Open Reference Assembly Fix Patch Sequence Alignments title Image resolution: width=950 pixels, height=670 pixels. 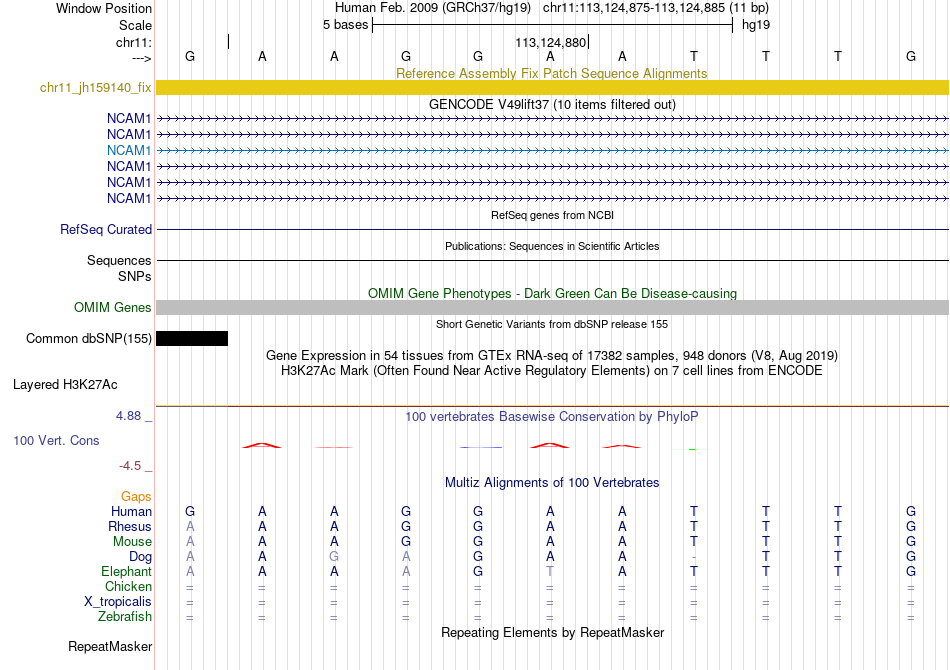click(551, 73)
